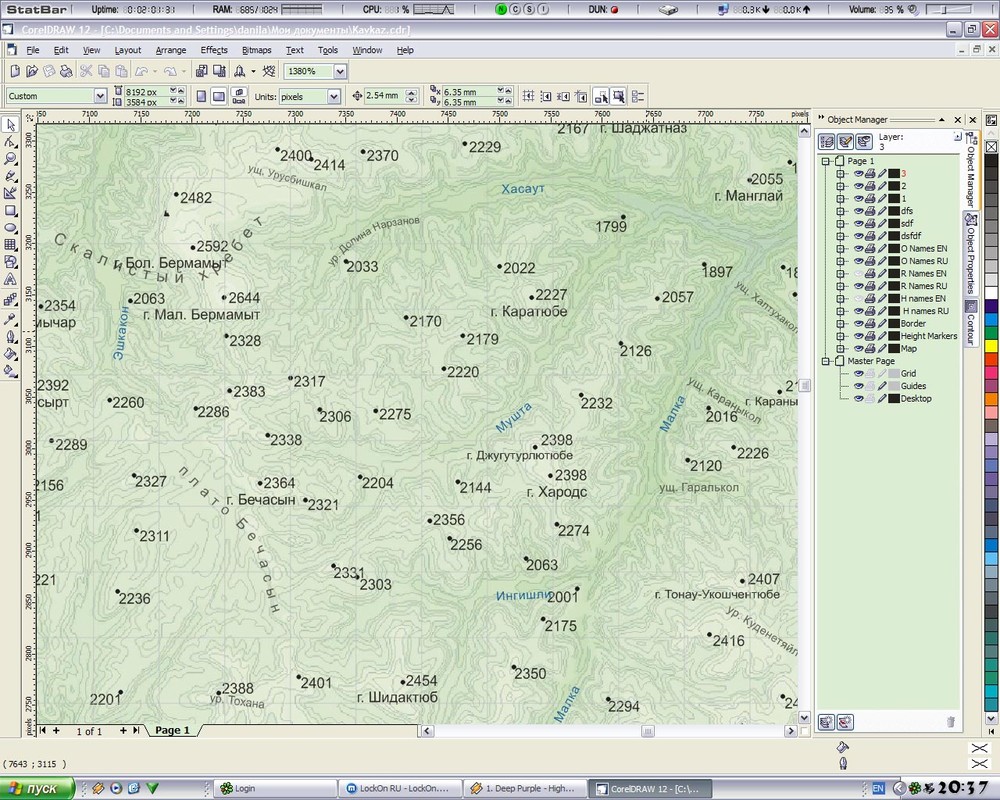Open the Deep Purple taskbar button
The width and height of the screenshot is (1000, 800).
point(523,788)
